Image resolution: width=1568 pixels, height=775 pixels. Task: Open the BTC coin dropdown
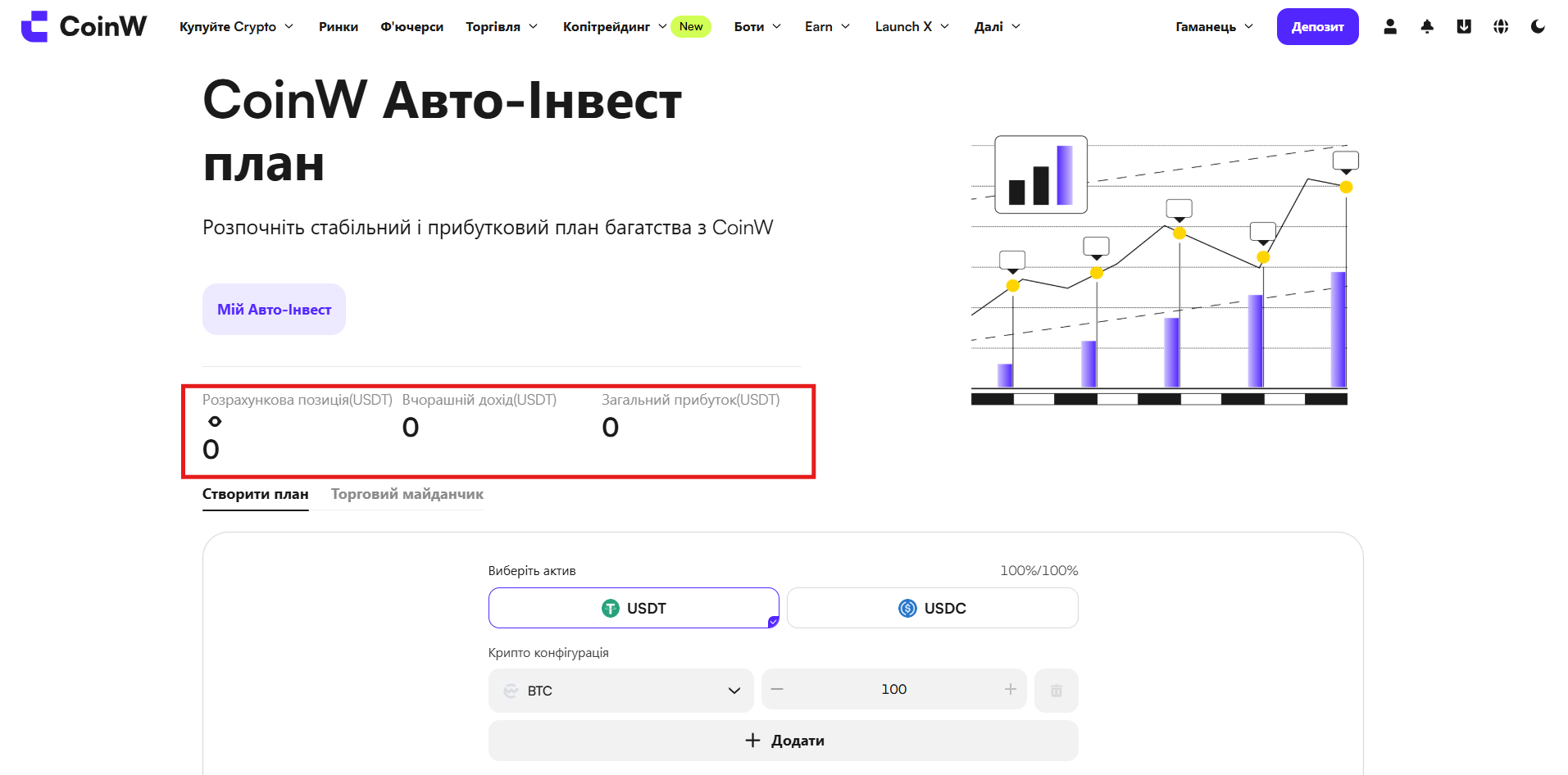click(x=621, y=691)
